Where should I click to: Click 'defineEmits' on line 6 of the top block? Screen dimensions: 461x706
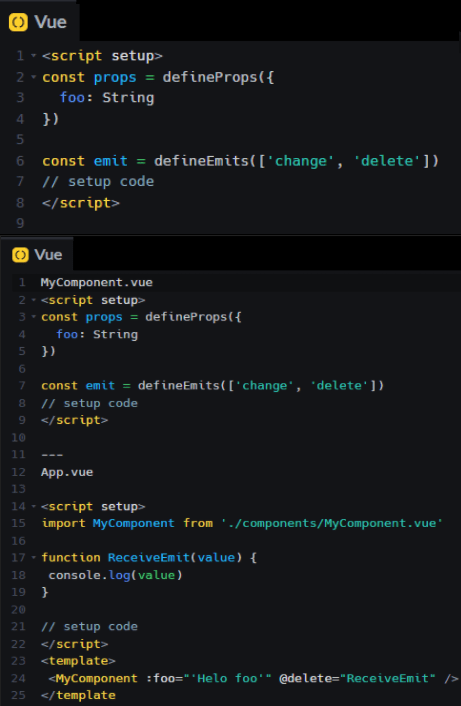pos(201,161)
